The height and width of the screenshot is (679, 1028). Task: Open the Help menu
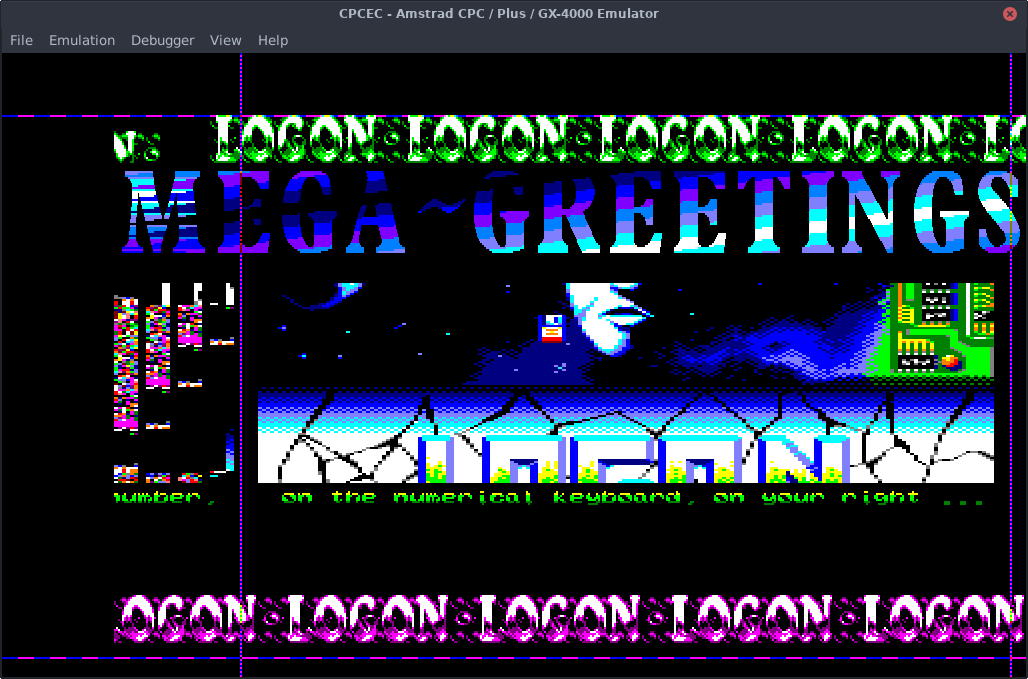coord(273,40)
